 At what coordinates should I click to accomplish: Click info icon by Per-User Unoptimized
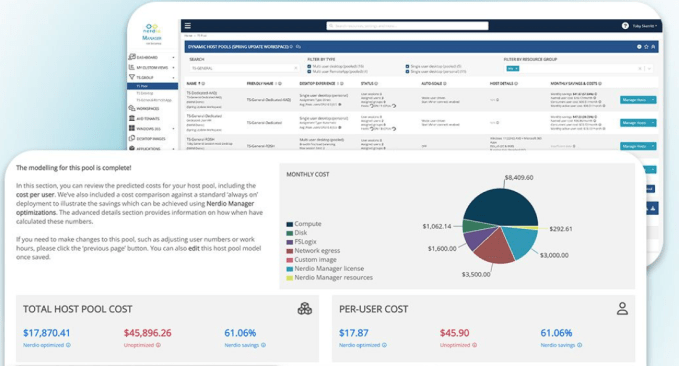click(475, 345)
